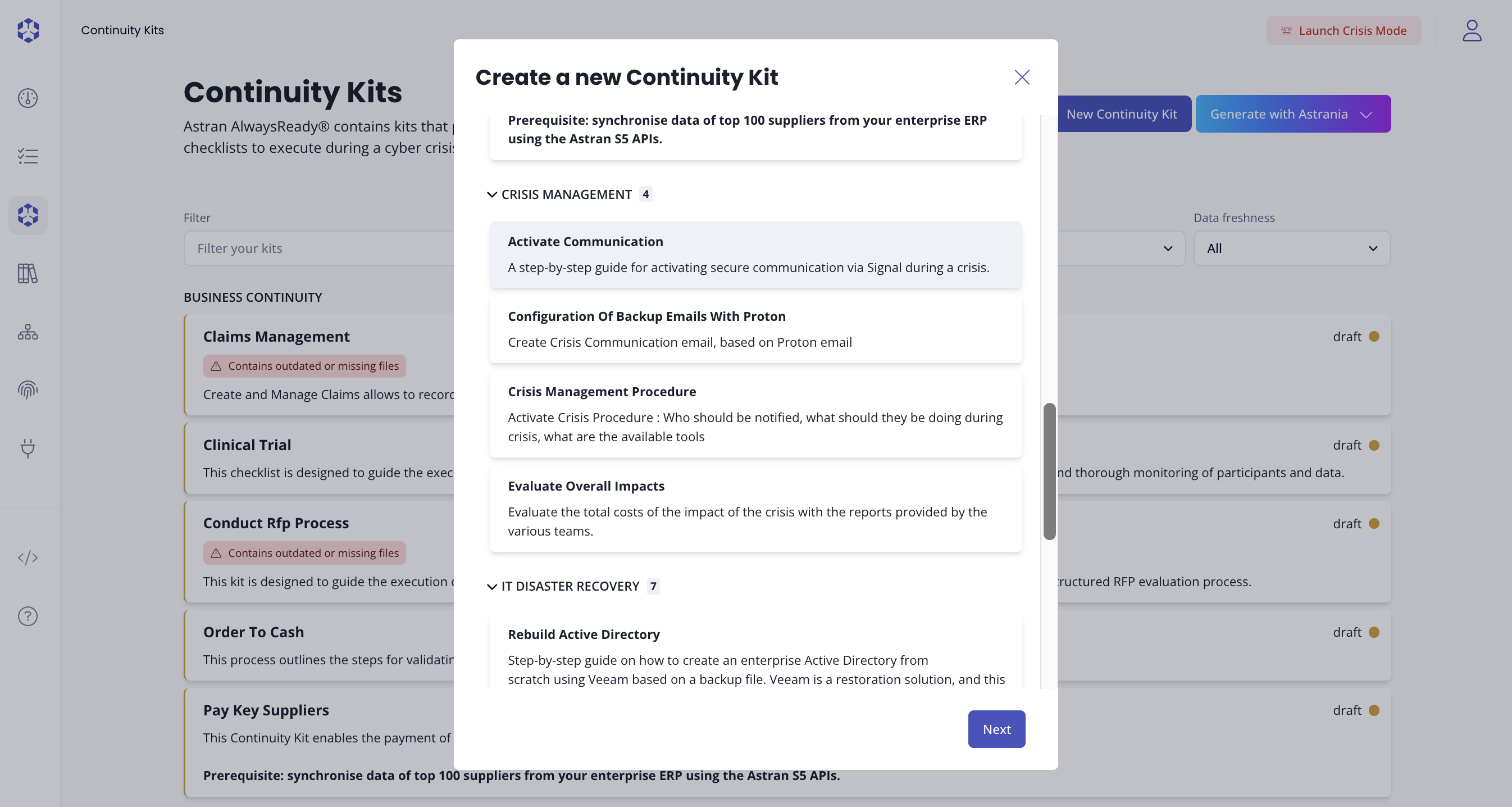This screenshot has height=807, width=1512.
Task: Select the org chart icon in the sidebar
Action: tap(28, 333)
